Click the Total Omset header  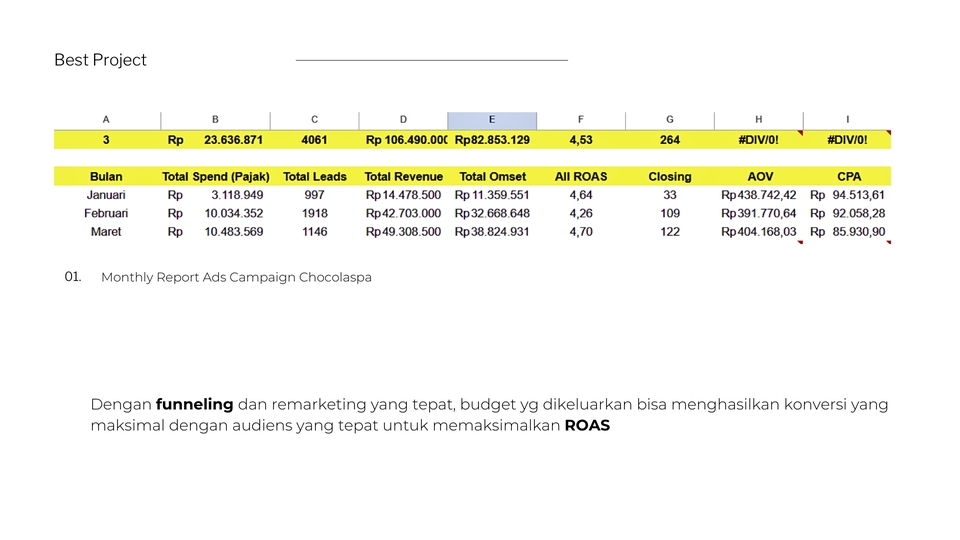(x=493, y=176)
